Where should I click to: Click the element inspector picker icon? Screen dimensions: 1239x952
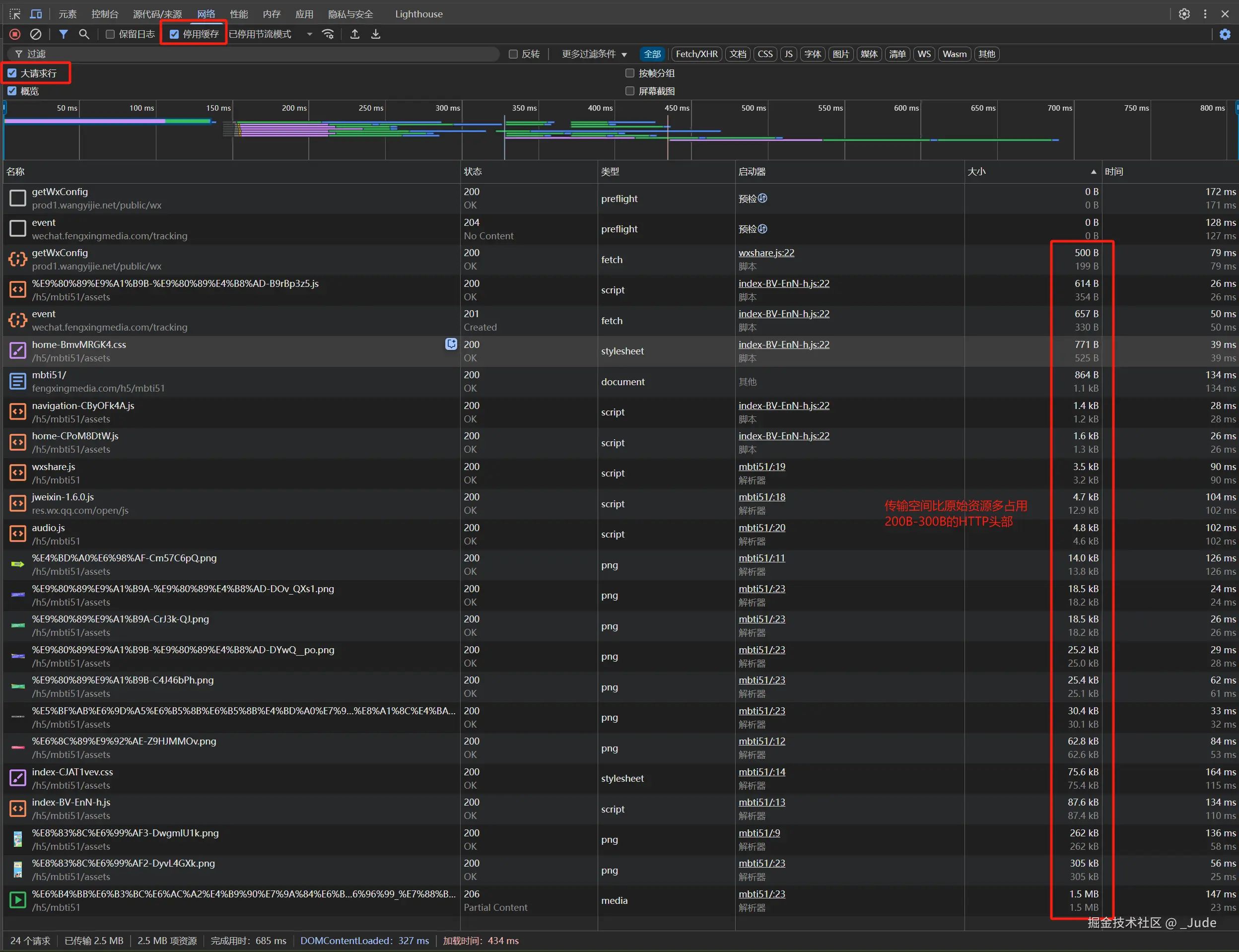point(15,14)
